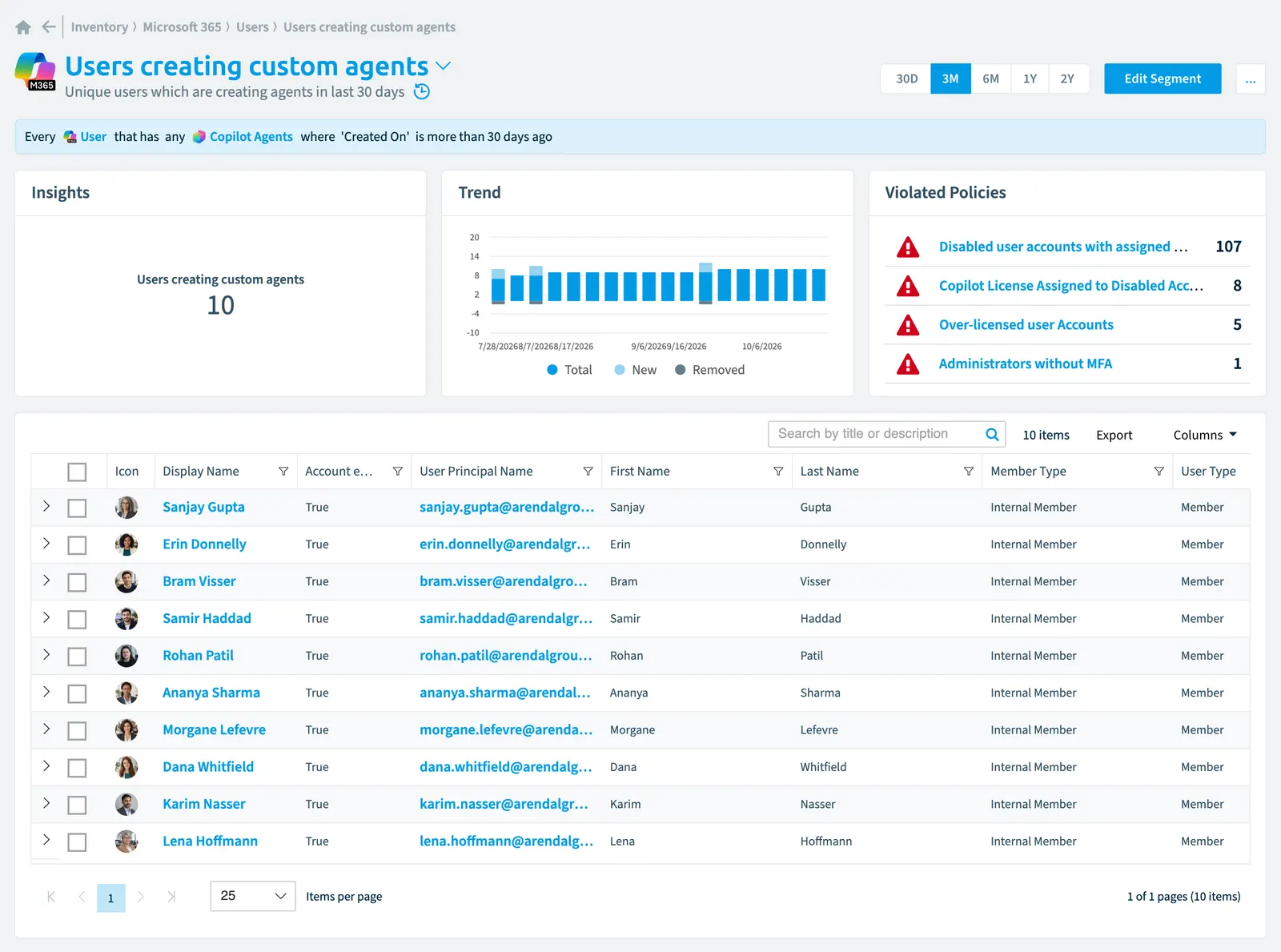Click the User entity icon in query bar
Viewport: 1281px width, 952px height.
[70, 137]
